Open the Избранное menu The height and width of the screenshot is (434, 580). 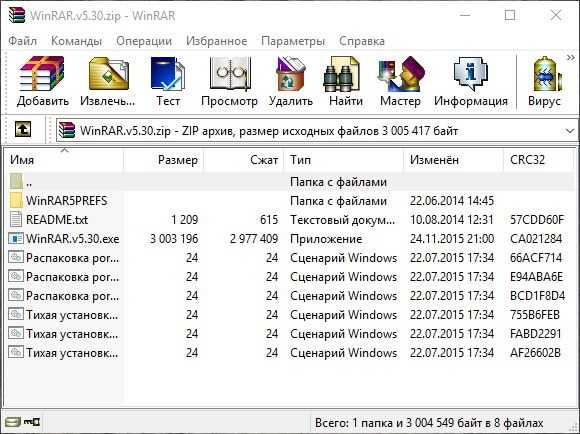pos(216,40)
